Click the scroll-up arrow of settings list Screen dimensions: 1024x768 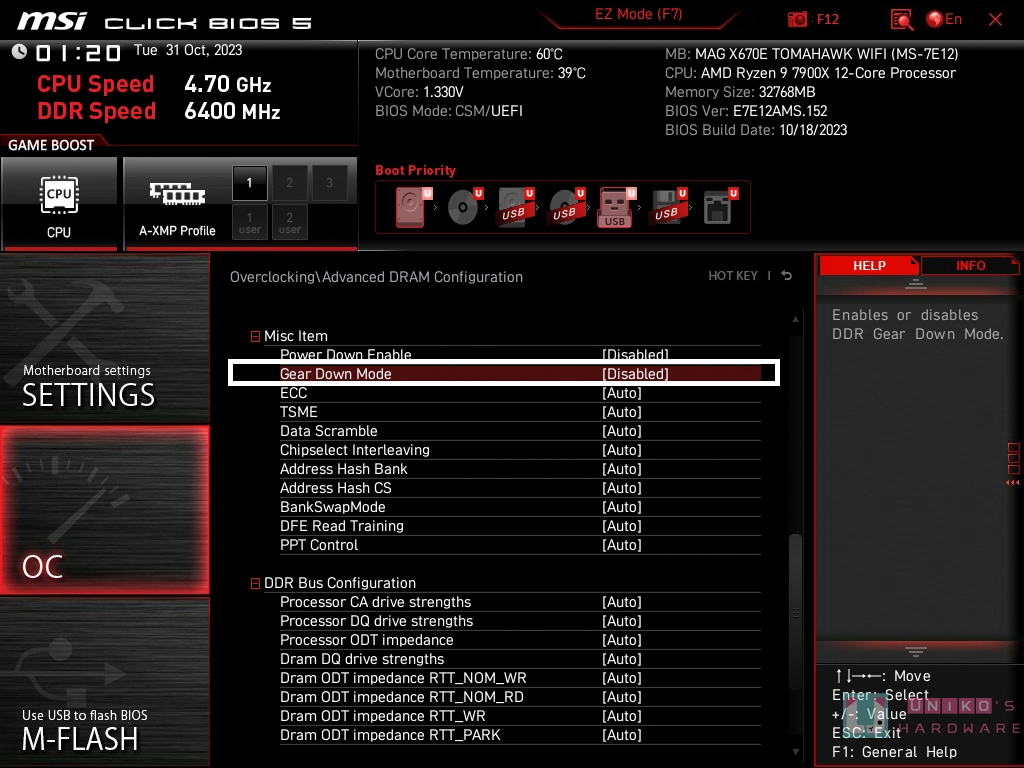click(795, 319)
